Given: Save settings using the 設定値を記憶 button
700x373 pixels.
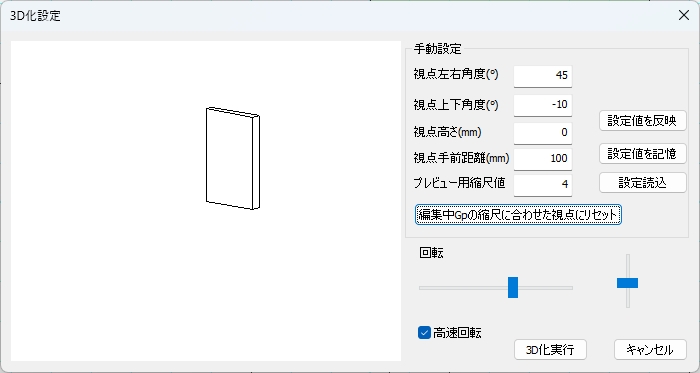Looking at the screenshot, I should click(x=642, y=153).
